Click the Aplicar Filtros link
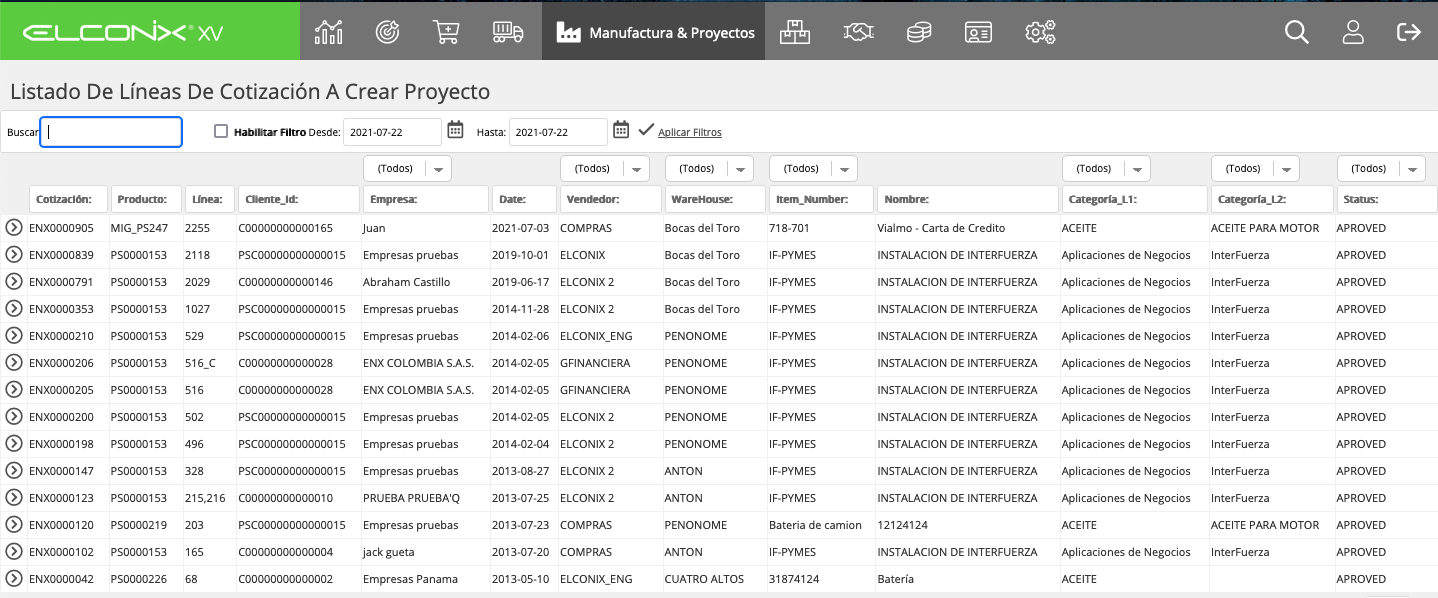Viewport: 1438px width, 598px height. (x=690, y=132)
